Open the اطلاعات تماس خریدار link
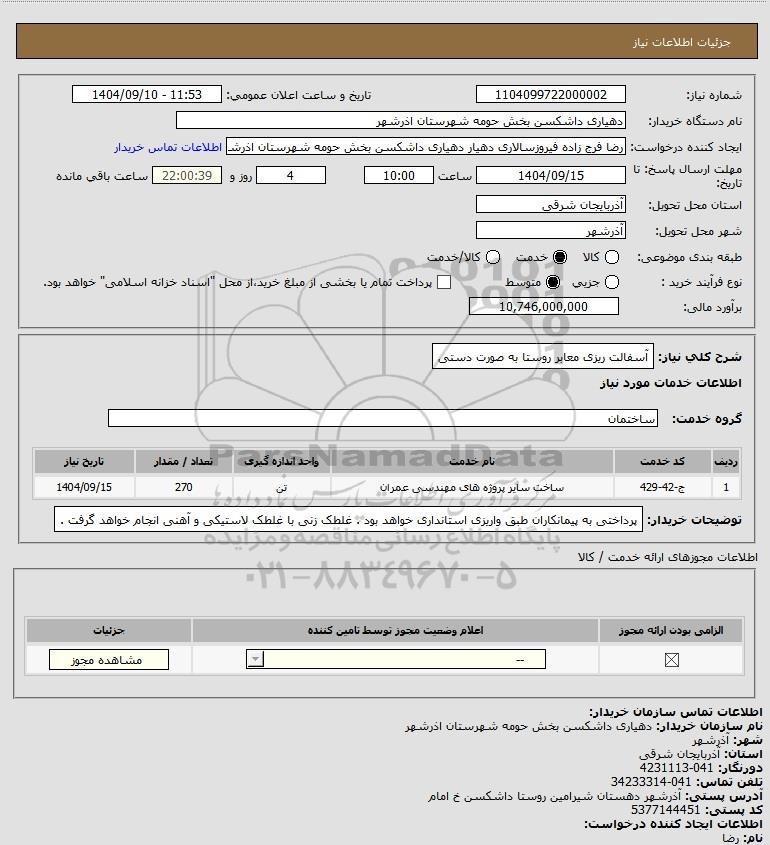 [168, 147]
